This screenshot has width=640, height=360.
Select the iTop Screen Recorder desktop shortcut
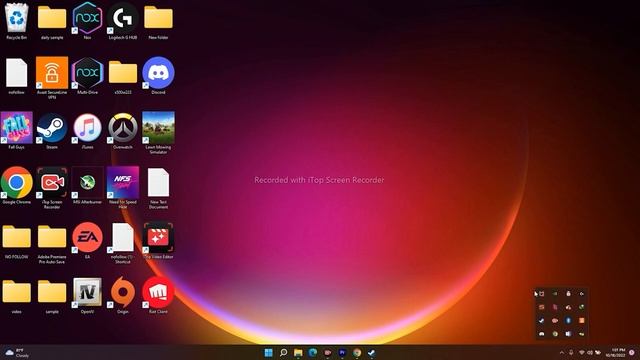(52, 188)
